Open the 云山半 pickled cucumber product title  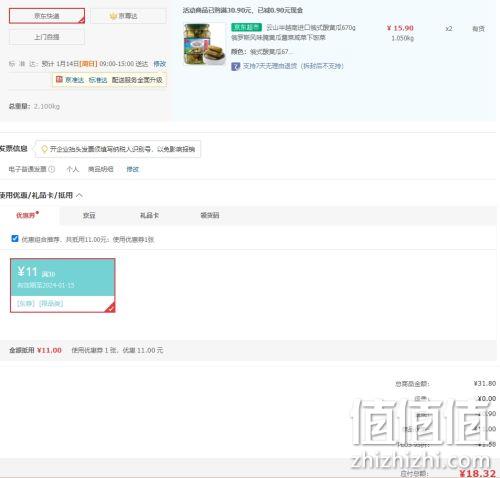(311, 28)
